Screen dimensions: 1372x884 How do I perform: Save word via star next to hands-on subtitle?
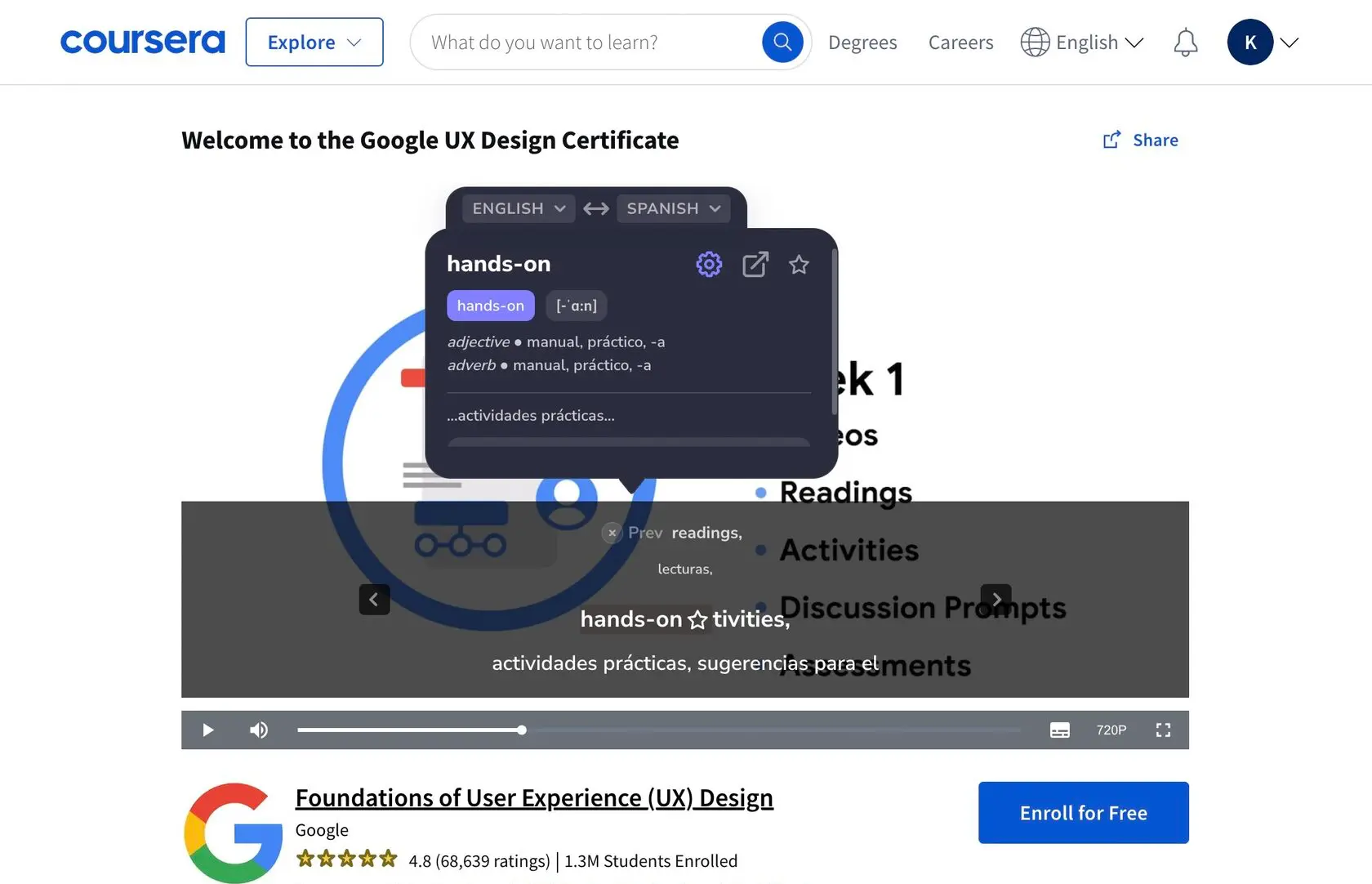point(697,620)
